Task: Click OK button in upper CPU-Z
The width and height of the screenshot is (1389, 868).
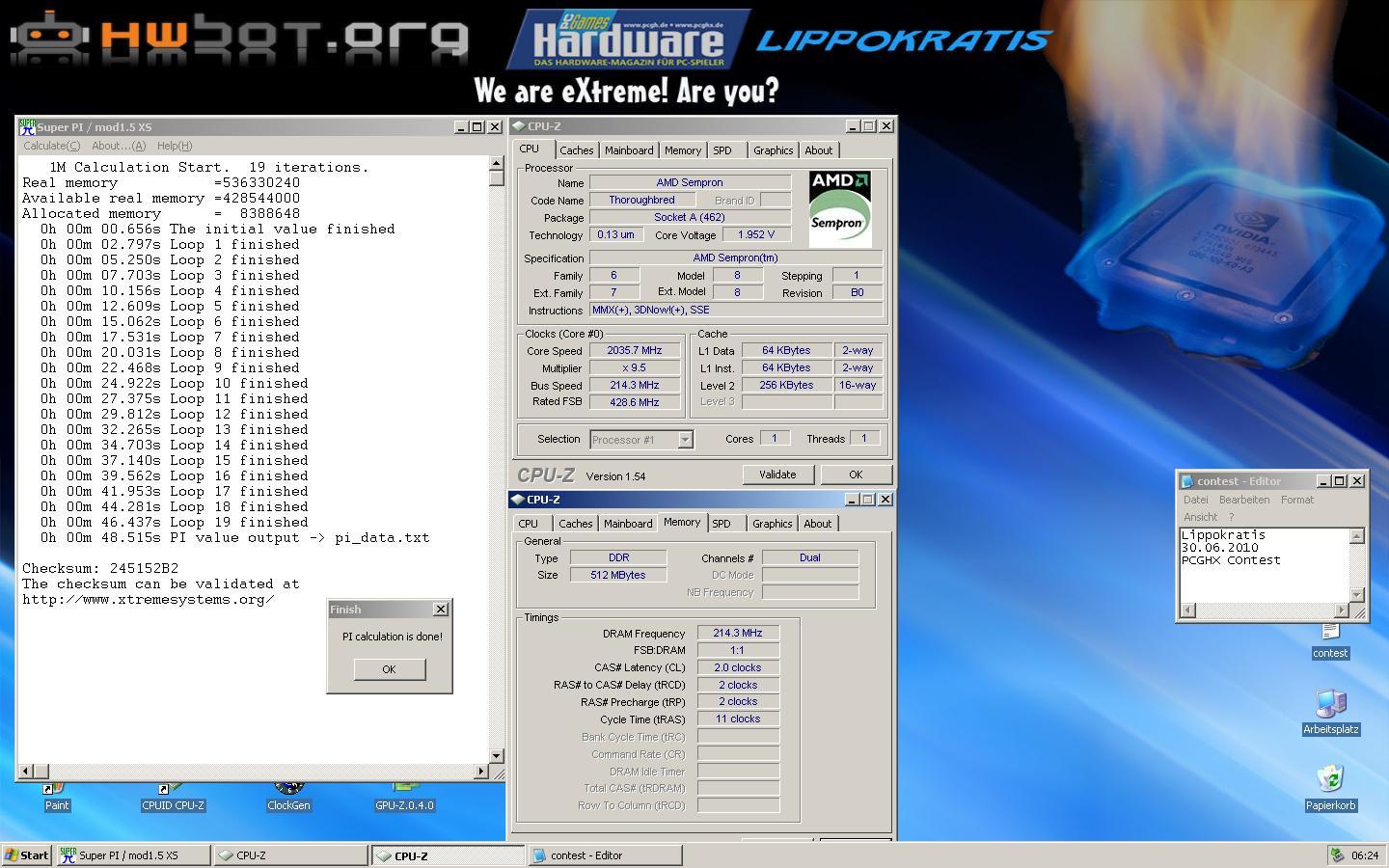Action: pos(856,475)
